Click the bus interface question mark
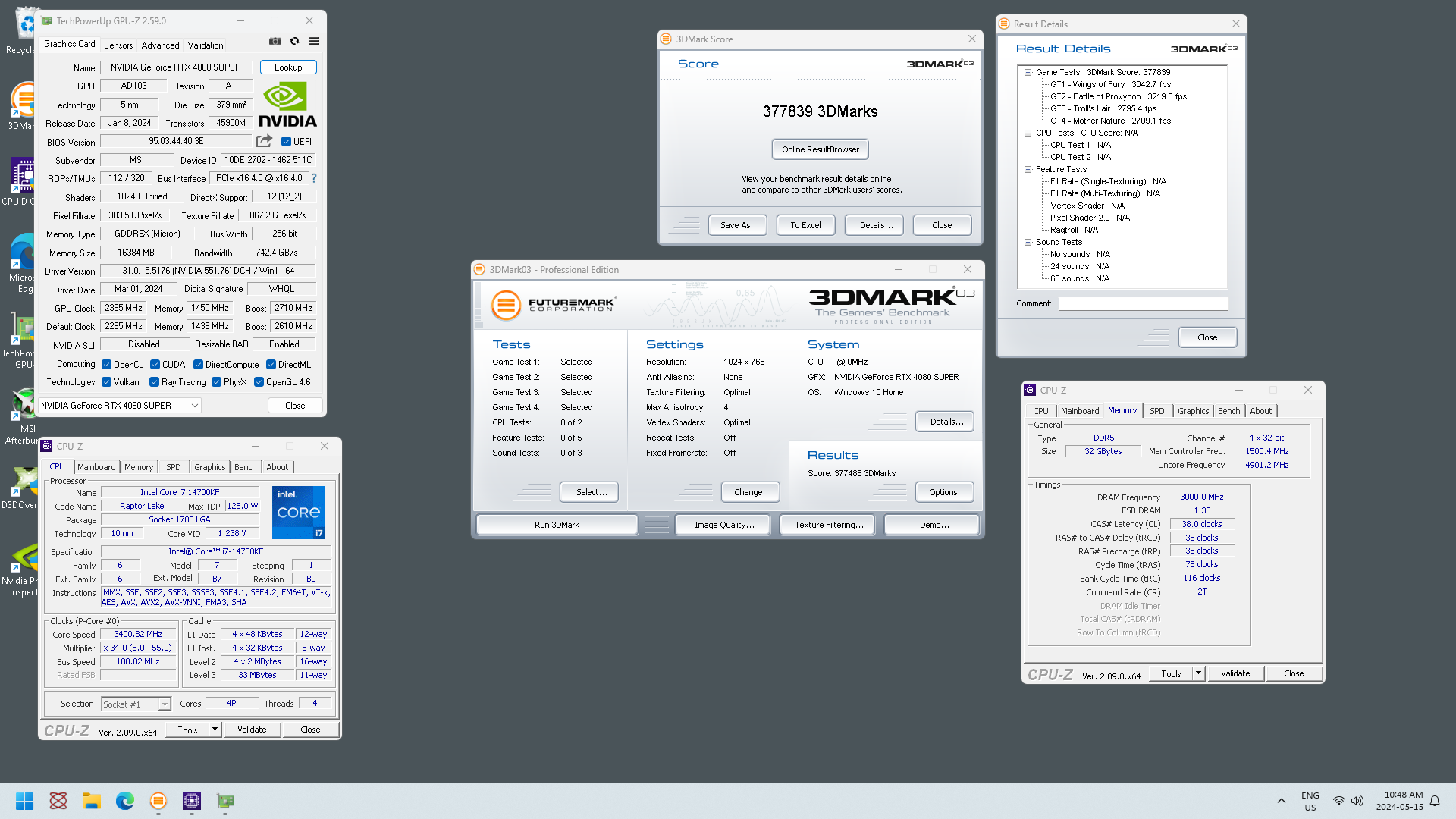This screenshot has width=1456, height=819. click(314, 178)
